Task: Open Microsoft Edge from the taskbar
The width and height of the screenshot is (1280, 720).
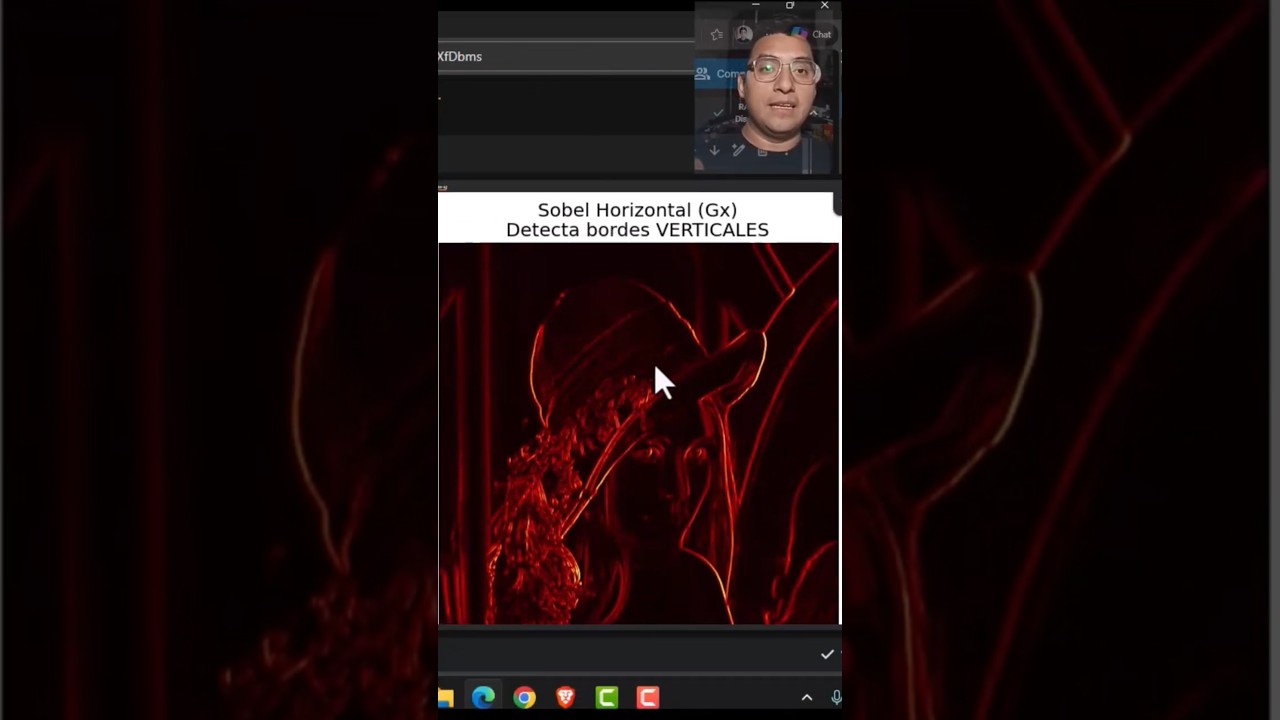Action: click(x=483, y=697)
